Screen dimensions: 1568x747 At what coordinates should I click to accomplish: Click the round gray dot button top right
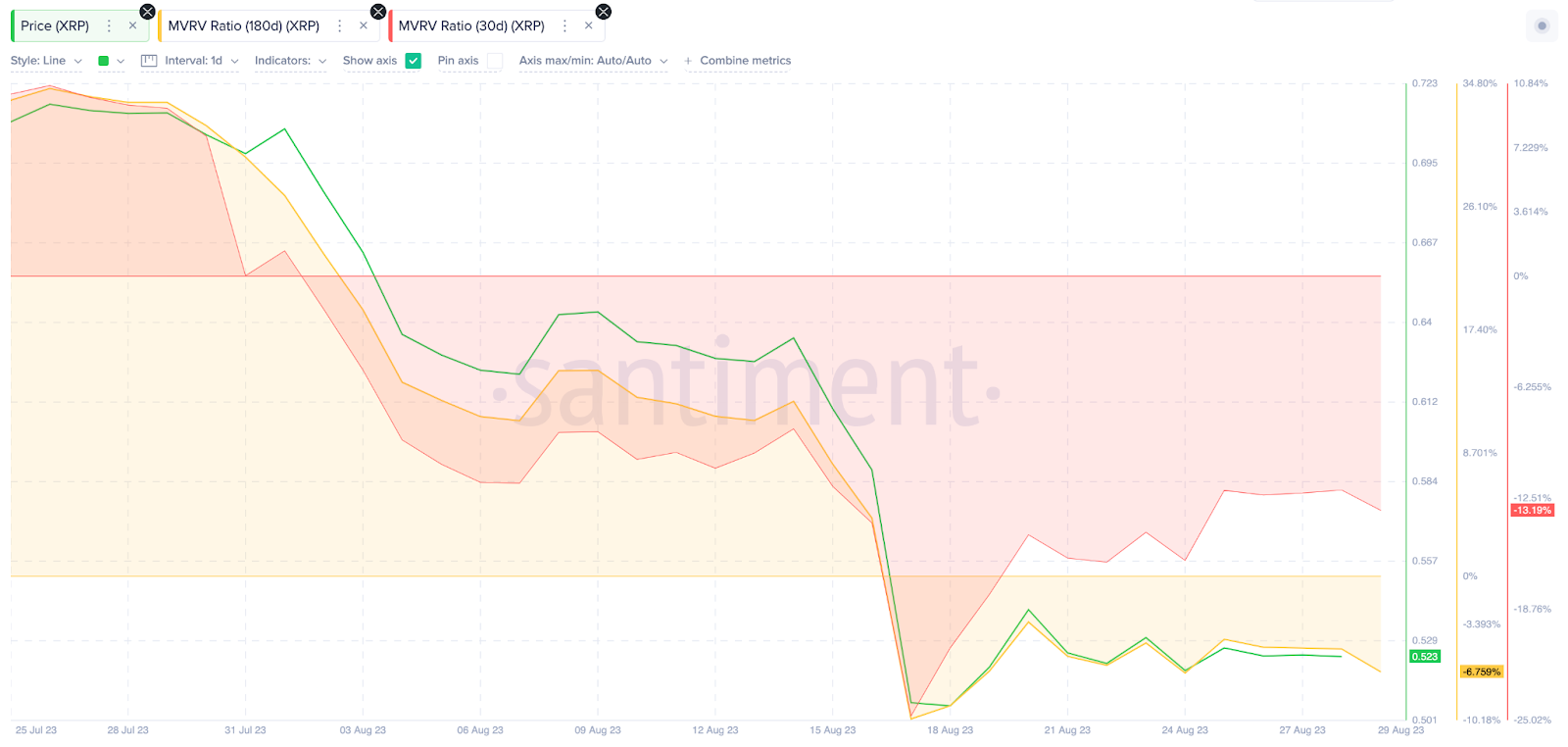click(x=1542, y=26)
